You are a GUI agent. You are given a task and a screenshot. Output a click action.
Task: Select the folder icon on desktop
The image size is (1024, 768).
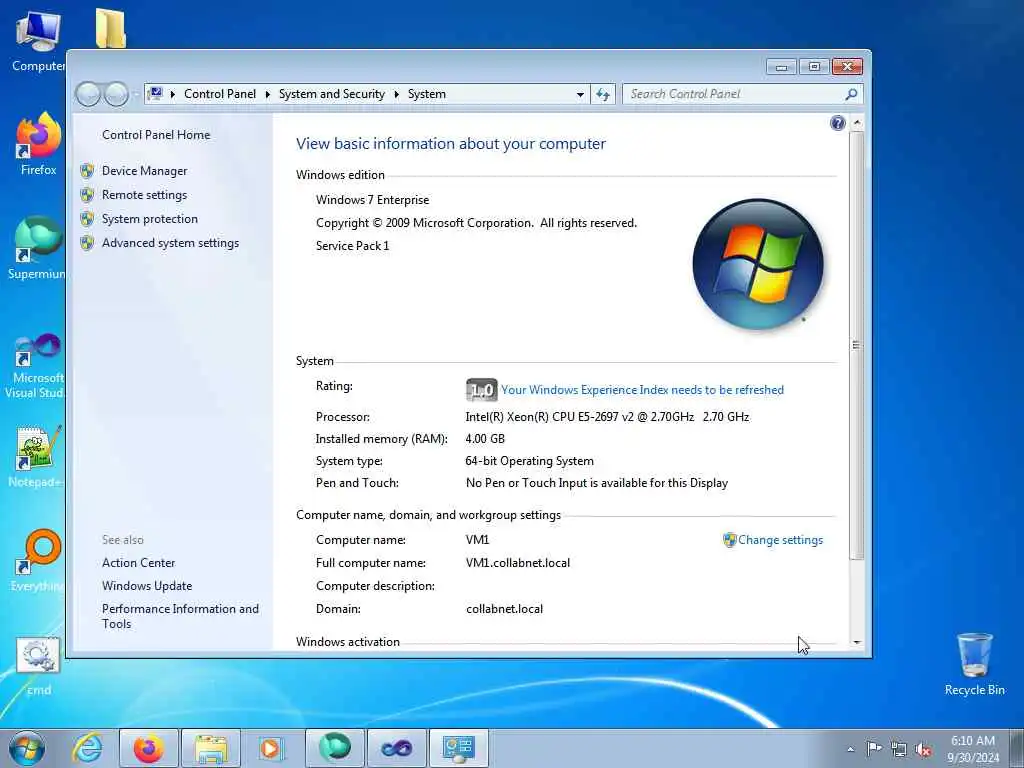(110, 28)
